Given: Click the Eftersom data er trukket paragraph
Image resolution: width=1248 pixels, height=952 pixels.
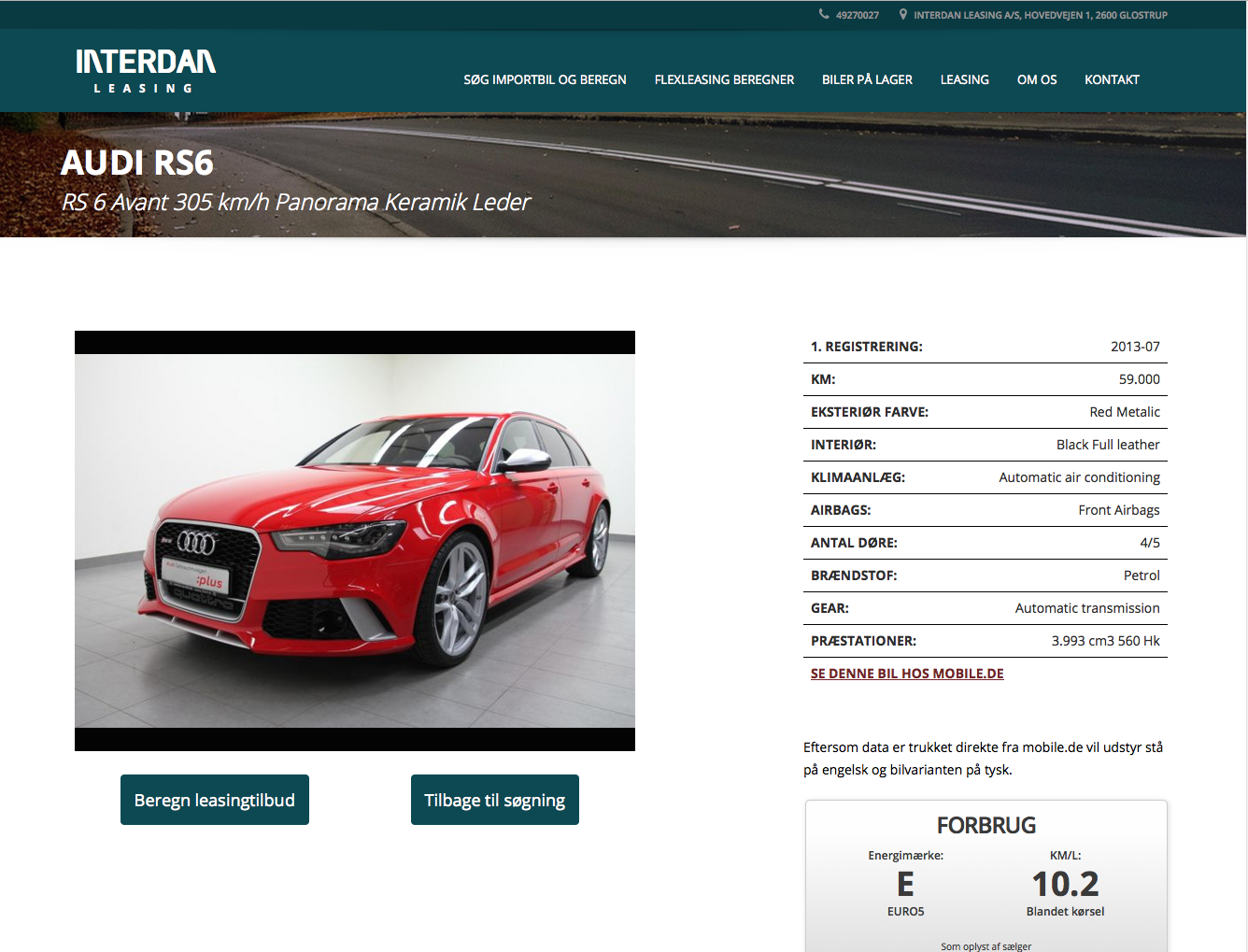Looking at the screenshot, I should point(983,759).
